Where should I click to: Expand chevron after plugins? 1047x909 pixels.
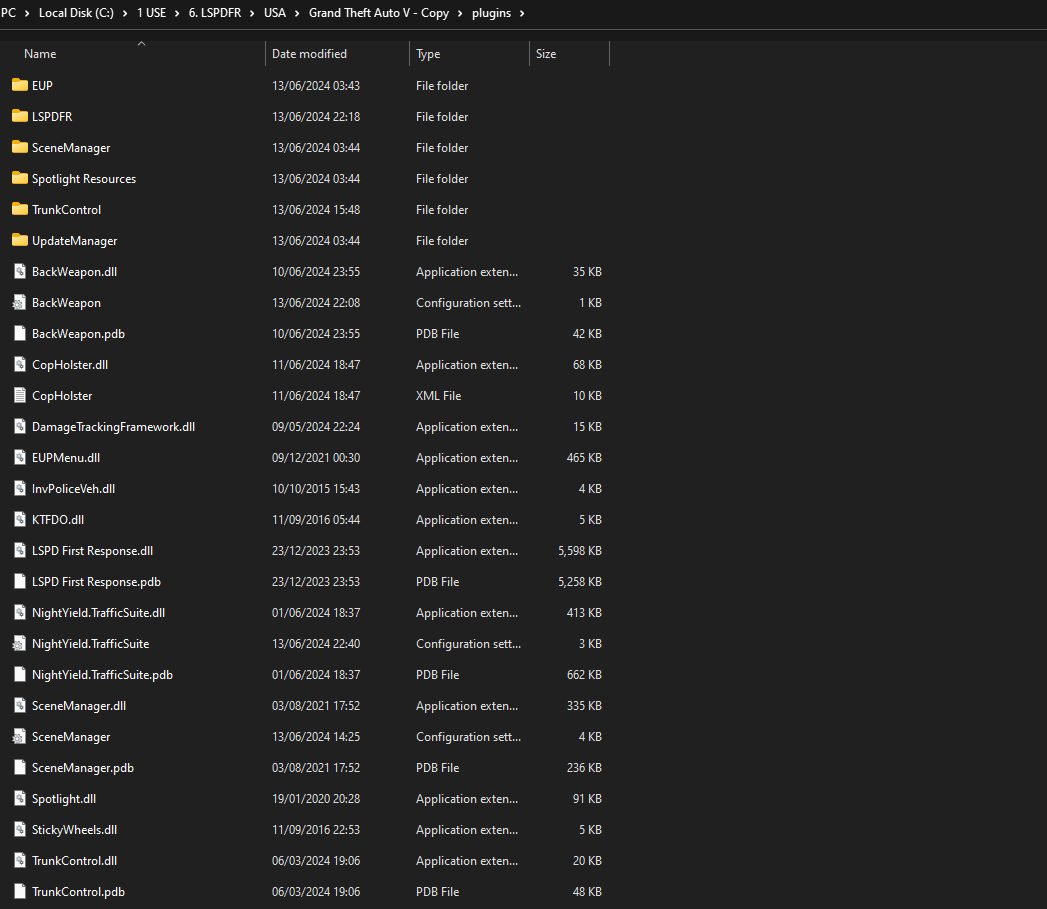click(x=521, y=13)
